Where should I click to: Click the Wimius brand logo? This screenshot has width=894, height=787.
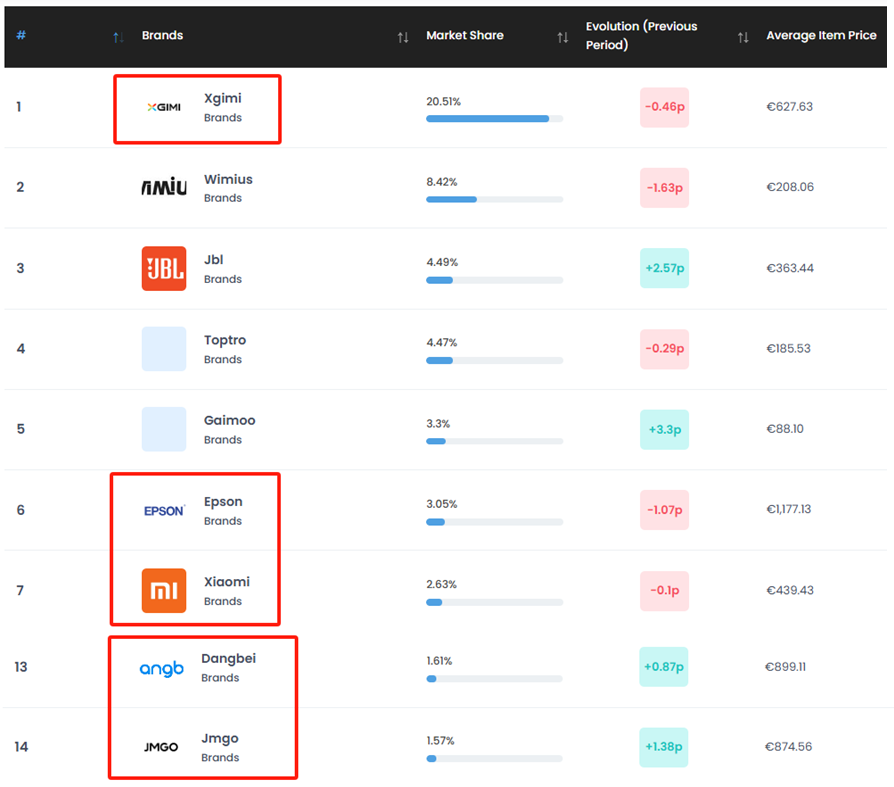(163, 187)
